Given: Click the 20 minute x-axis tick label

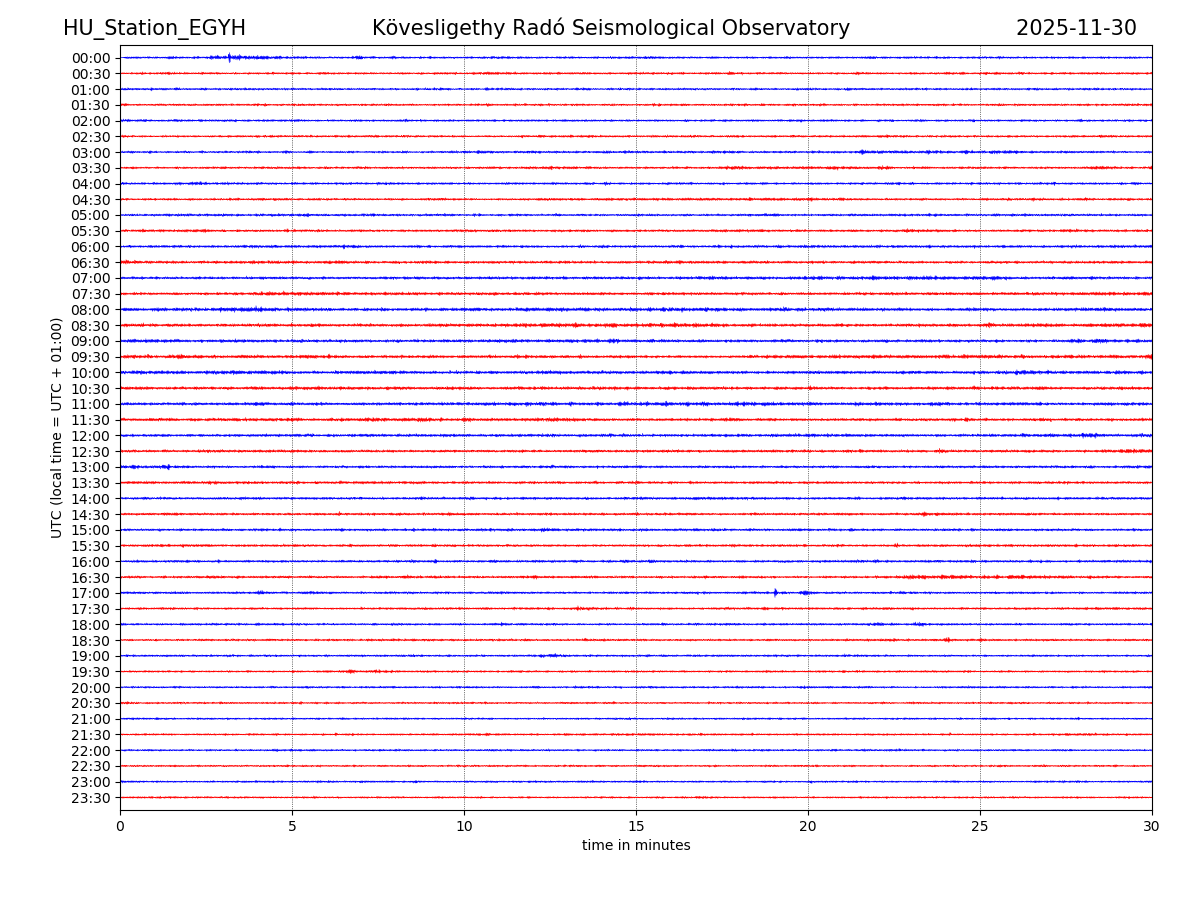Looking at the screenshot, I should click(x=808, y=826).
